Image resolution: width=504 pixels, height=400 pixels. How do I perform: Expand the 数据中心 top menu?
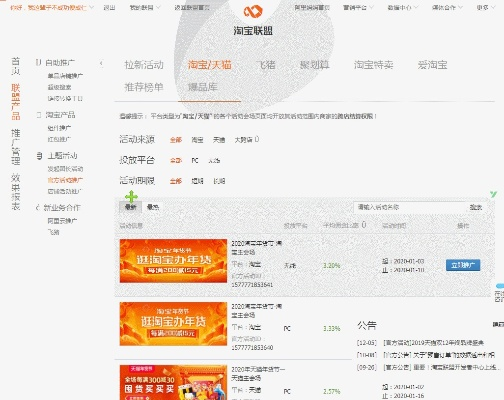[x=402, y=7]
